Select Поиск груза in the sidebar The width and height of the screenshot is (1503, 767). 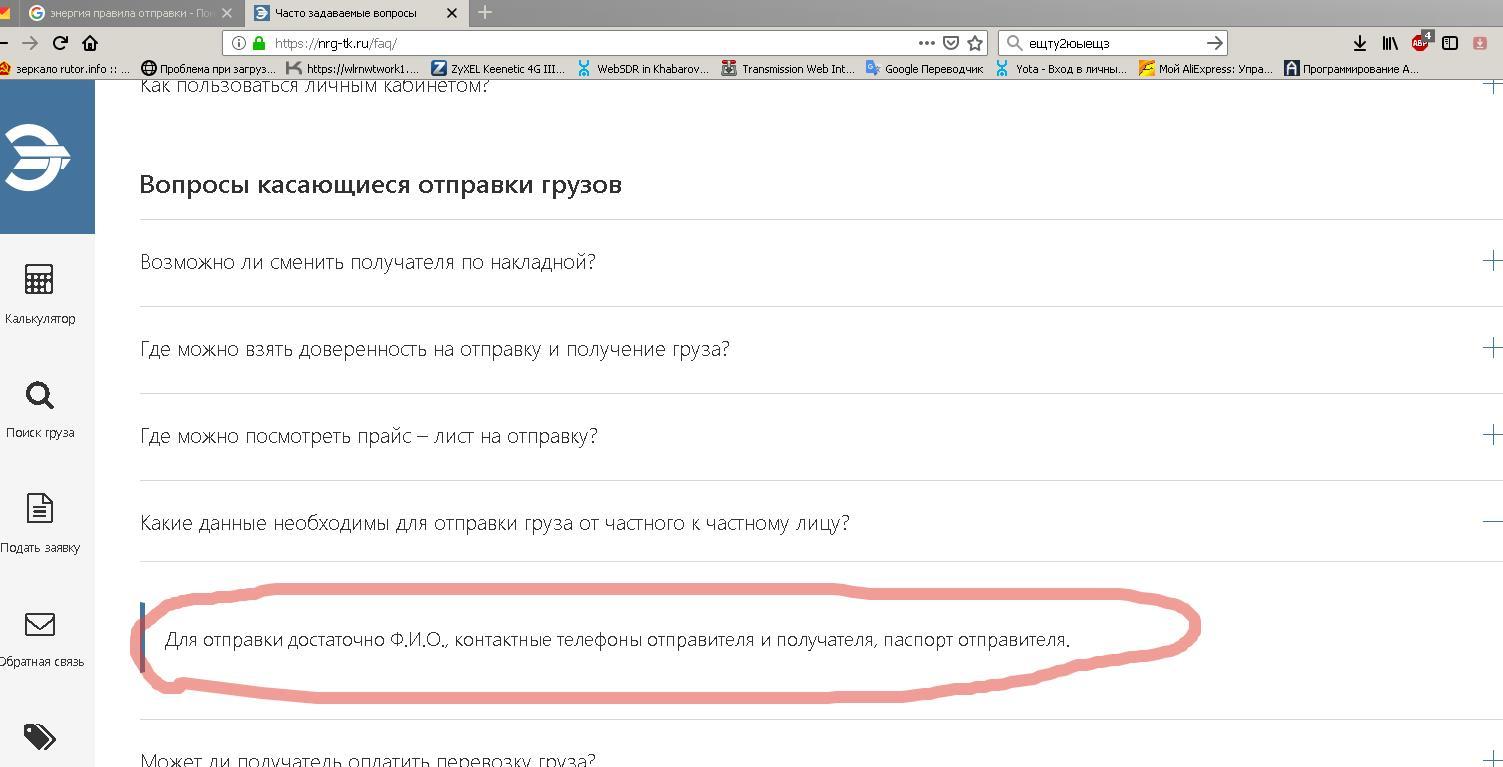[39, 408]
